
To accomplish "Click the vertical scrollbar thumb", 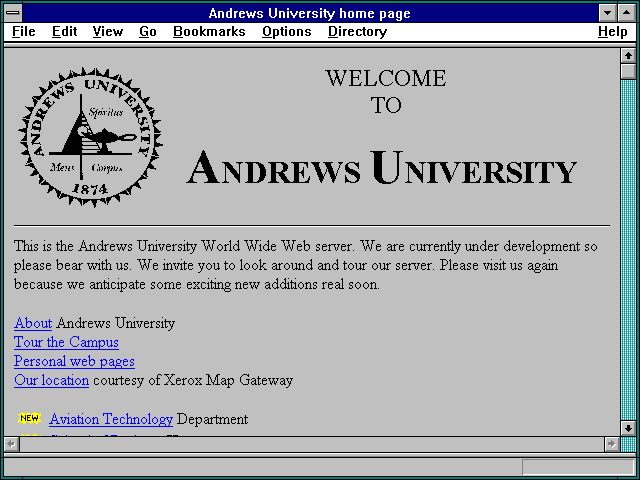I will click(x=628, y=71).
